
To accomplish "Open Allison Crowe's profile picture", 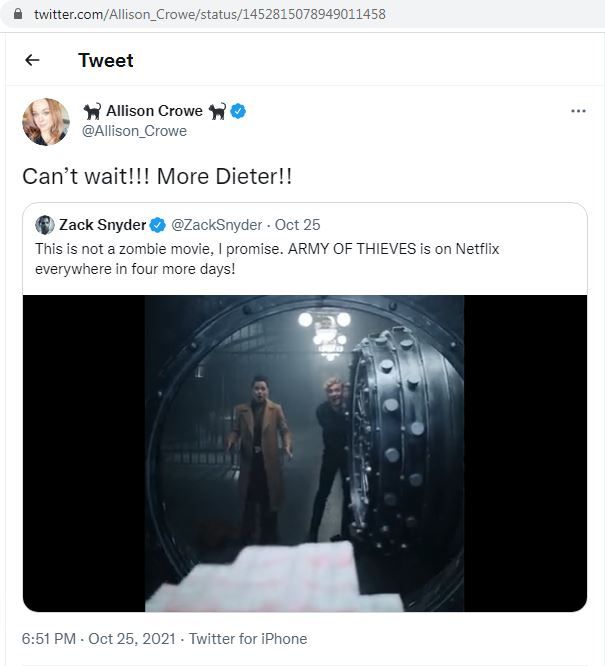I will [x=46, y=121].
